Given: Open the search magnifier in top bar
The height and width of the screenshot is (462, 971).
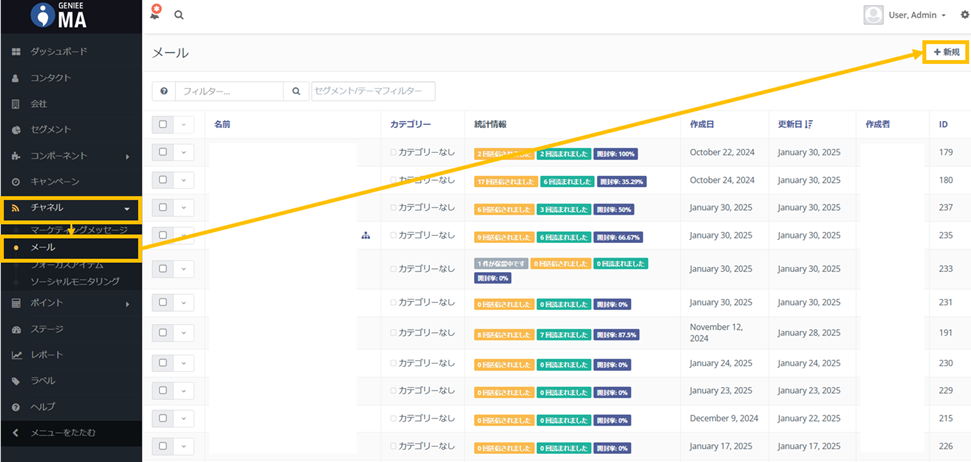Looking at the screenshot, I should point(179,15).
